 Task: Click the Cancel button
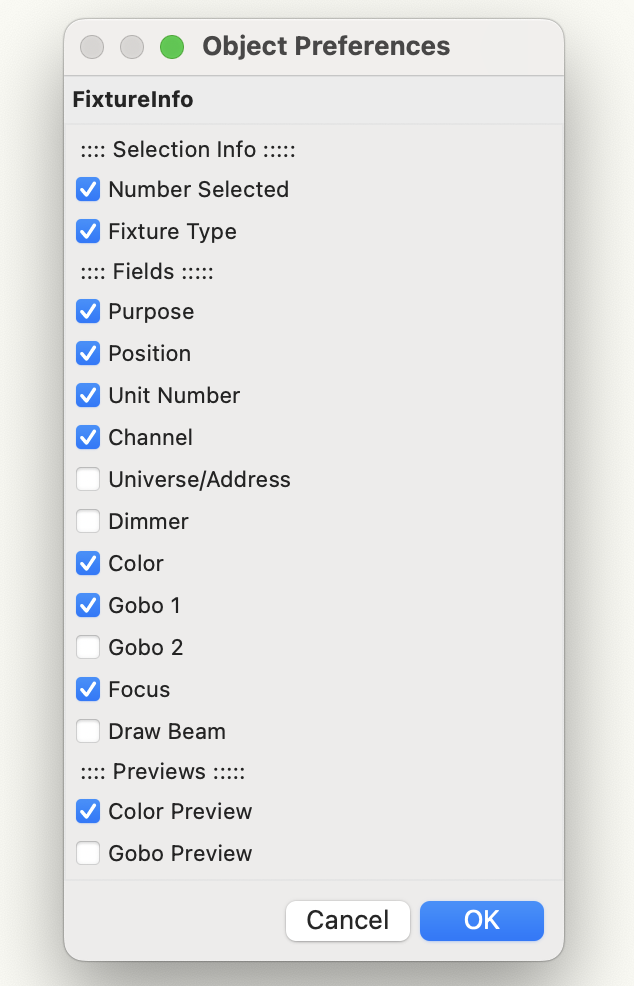click(x=347, y=920)
